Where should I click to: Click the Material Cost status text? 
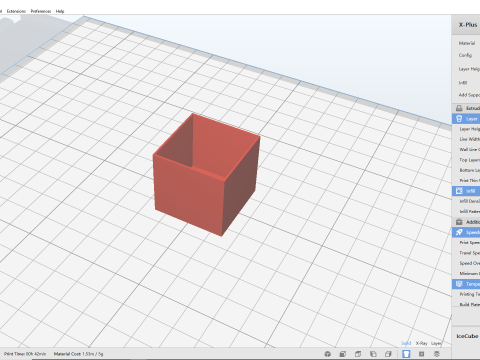[78, 354]
